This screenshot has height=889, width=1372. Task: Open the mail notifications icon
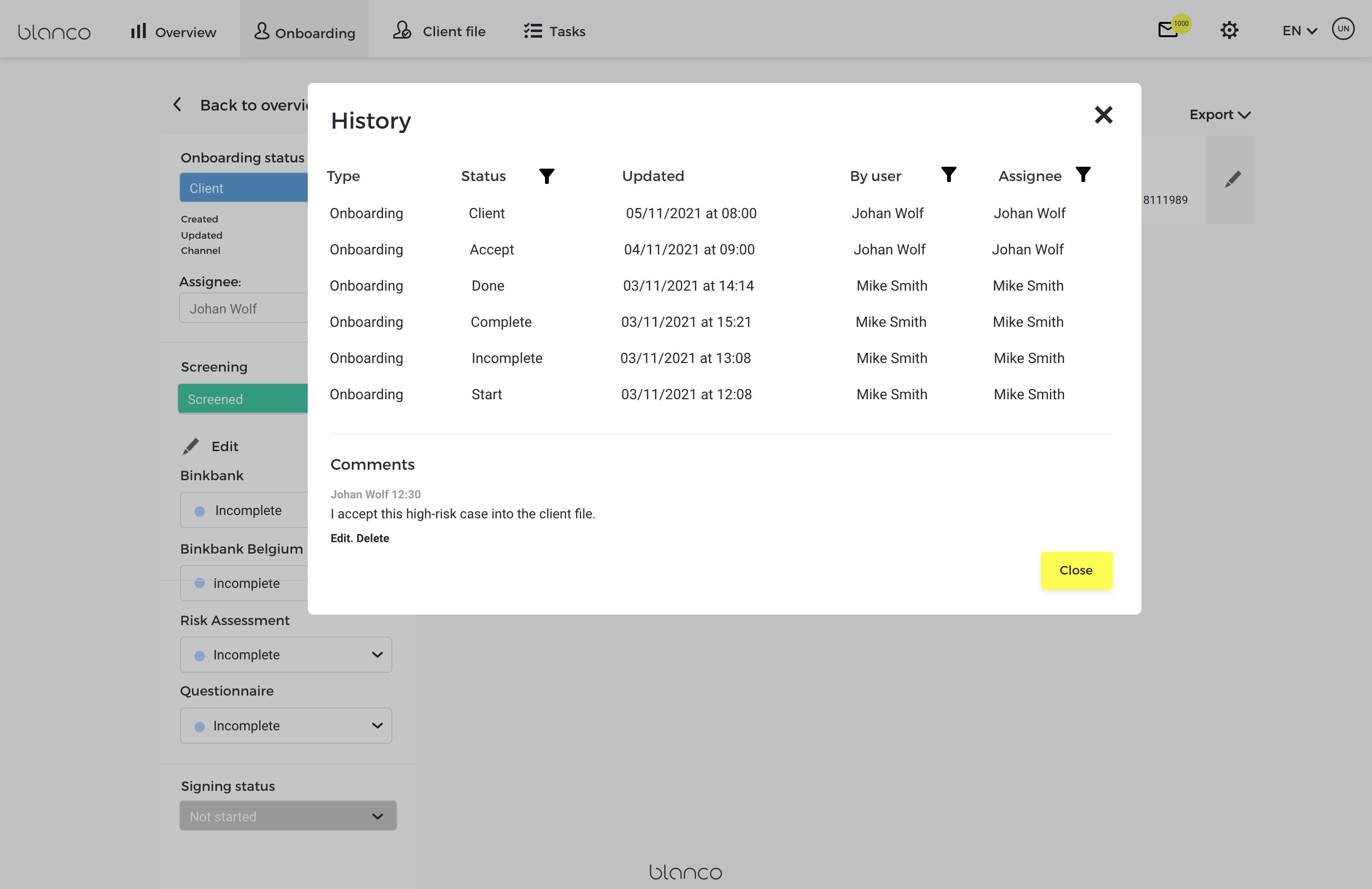[1169, 30]
